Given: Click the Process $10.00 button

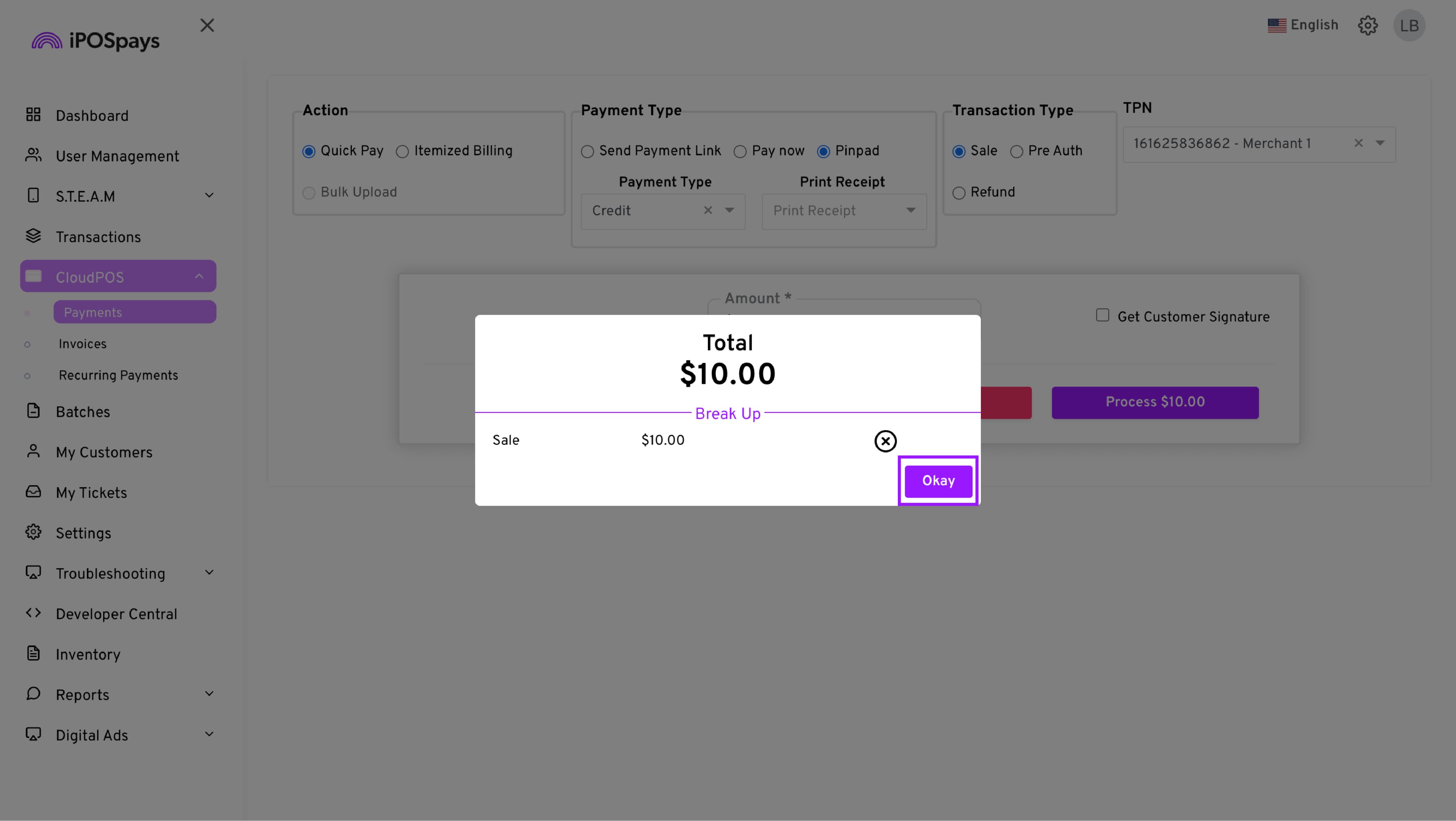Looking at the screenshot, I should 1155,402.
